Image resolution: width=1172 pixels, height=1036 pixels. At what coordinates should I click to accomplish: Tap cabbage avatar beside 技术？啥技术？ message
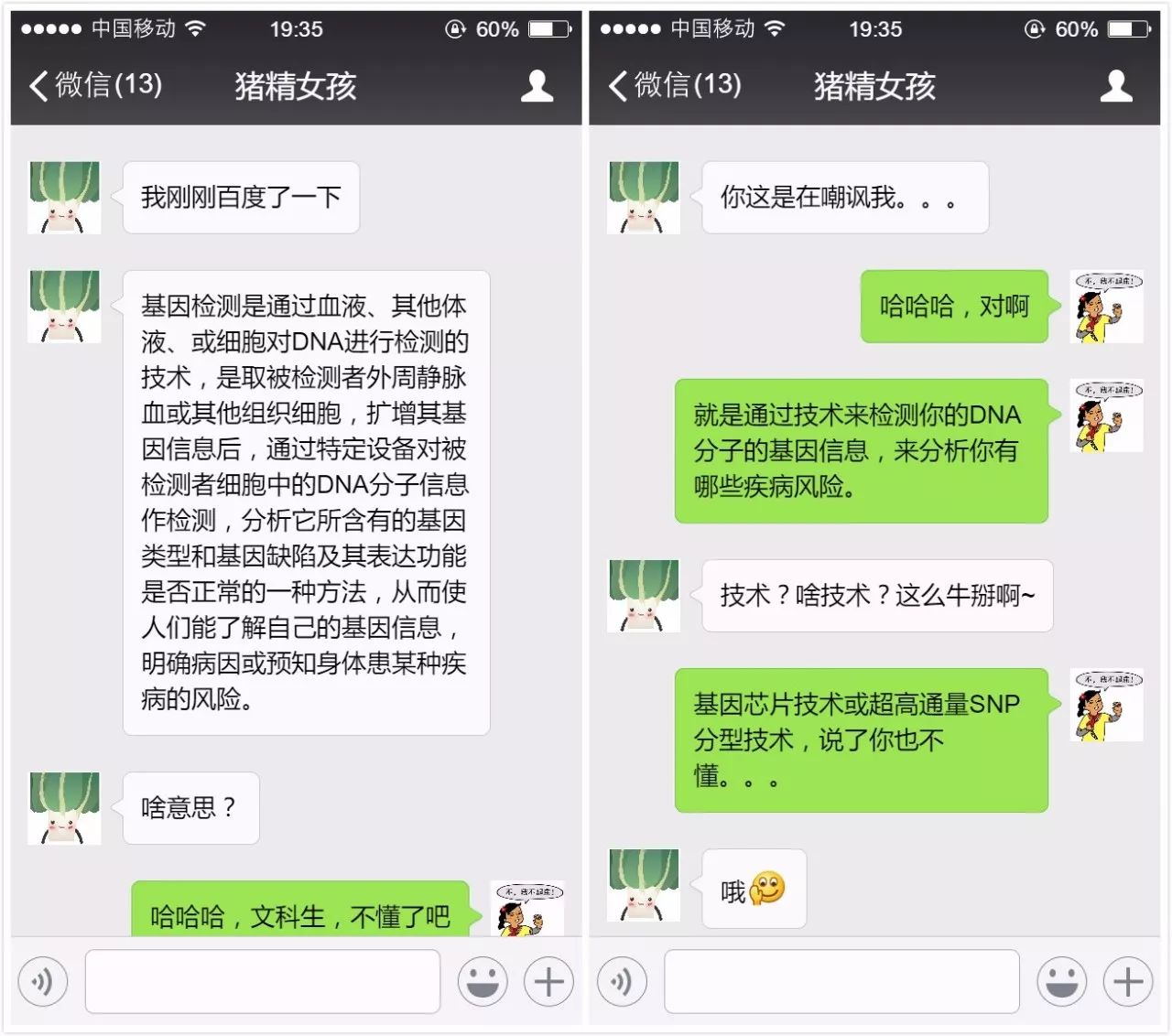[x=644, y=596]
